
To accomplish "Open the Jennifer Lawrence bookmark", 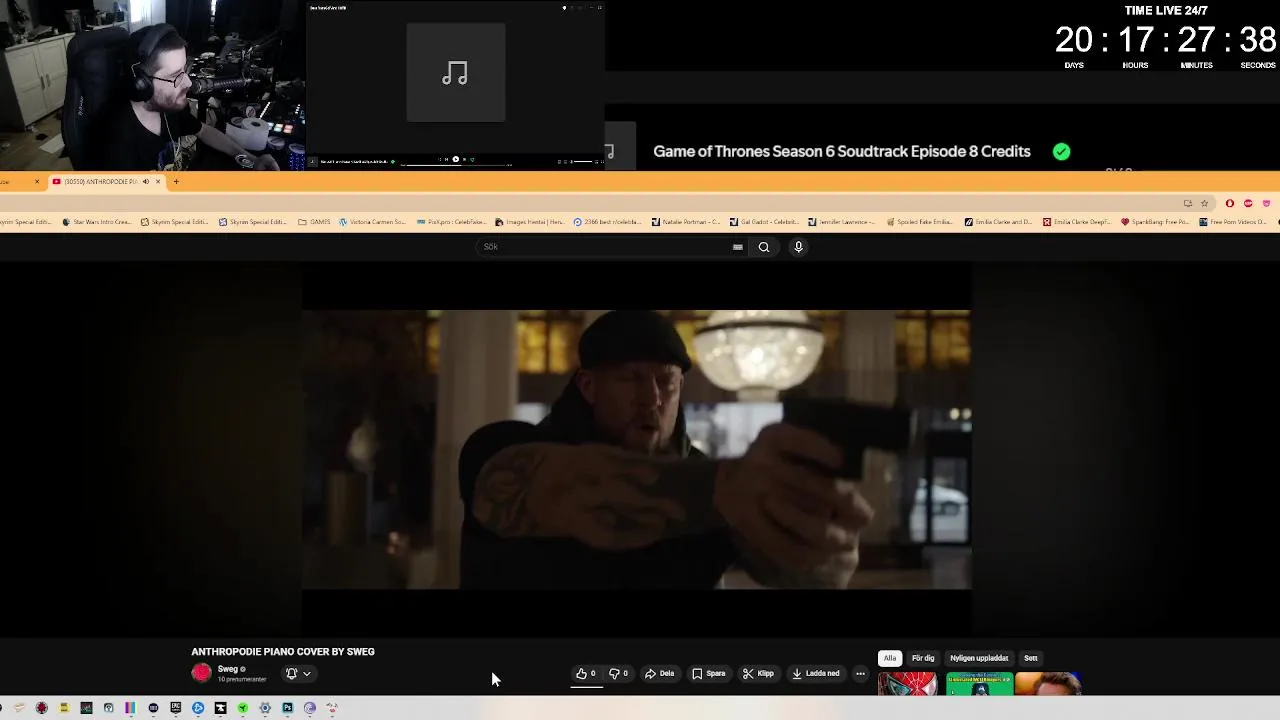I will 841,222.
